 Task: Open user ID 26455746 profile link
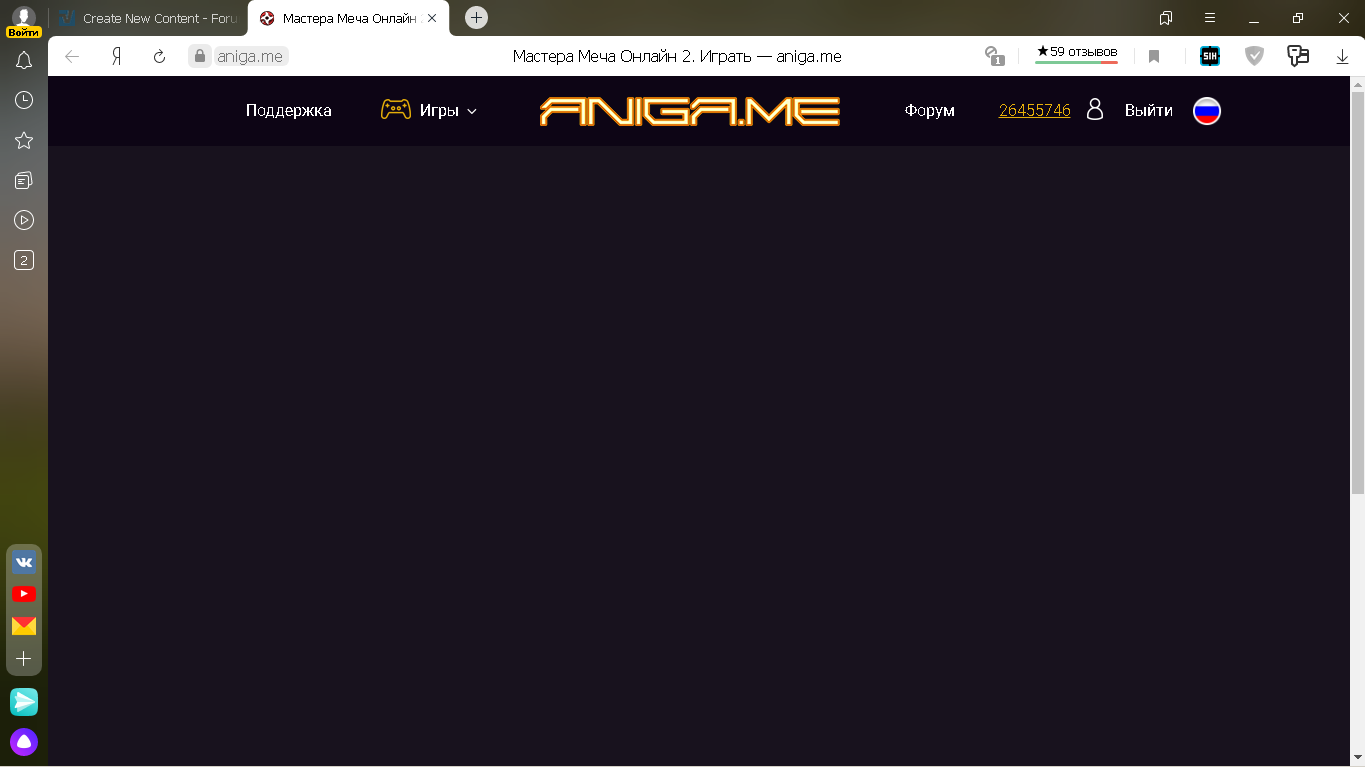[x=1034, y=111]
